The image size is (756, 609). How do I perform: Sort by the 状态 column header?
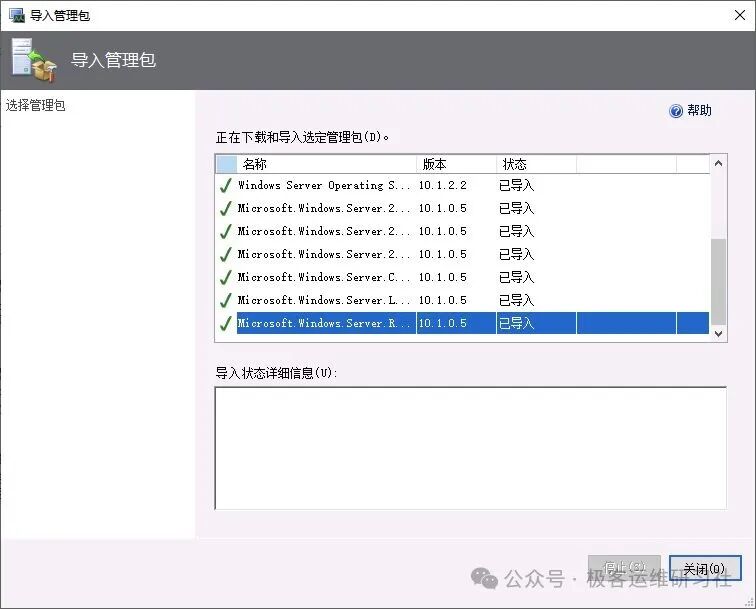point(536,164)
